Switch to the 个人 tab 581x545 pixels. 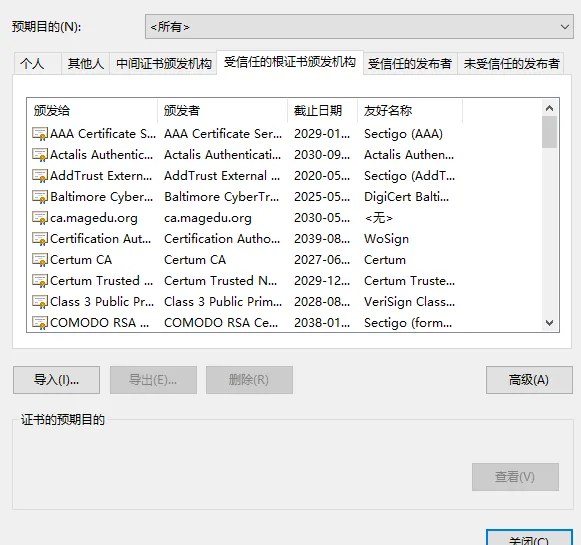(x=37, y=64)
